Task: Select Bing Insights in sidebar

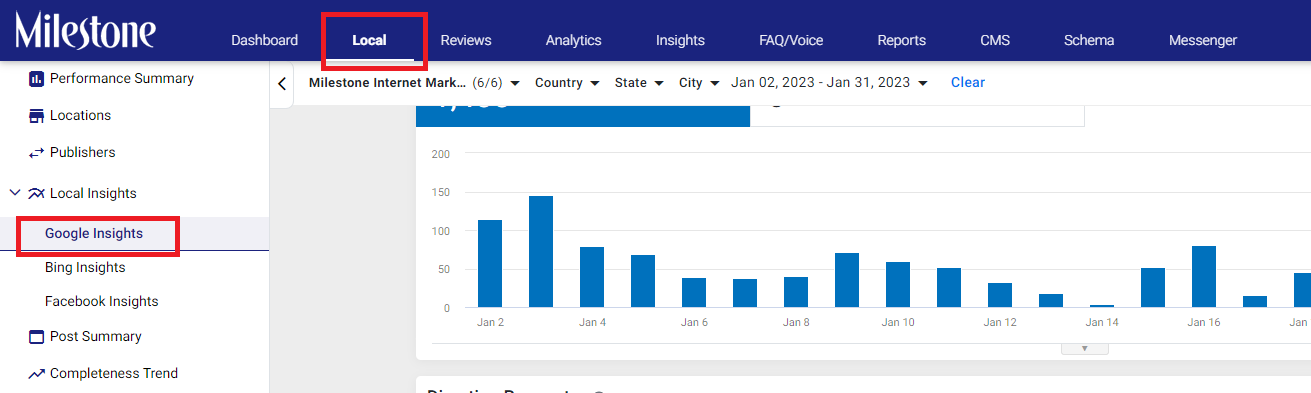Action: pos(85,267)
